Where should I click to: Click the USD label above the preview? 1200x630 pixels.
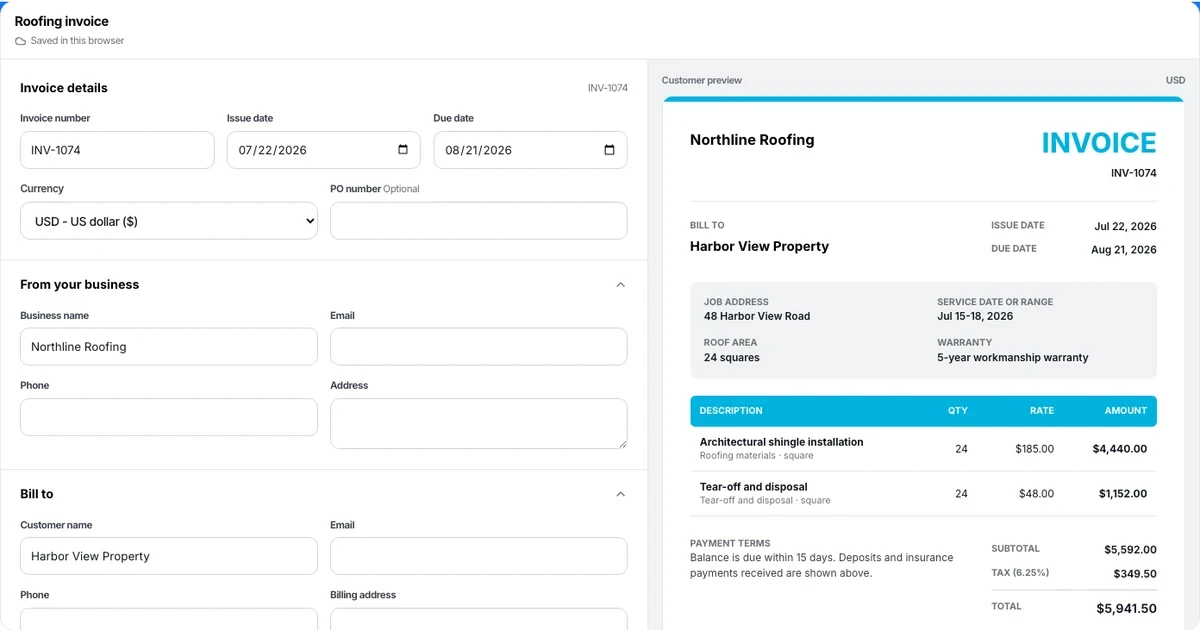pos(1175,80)
